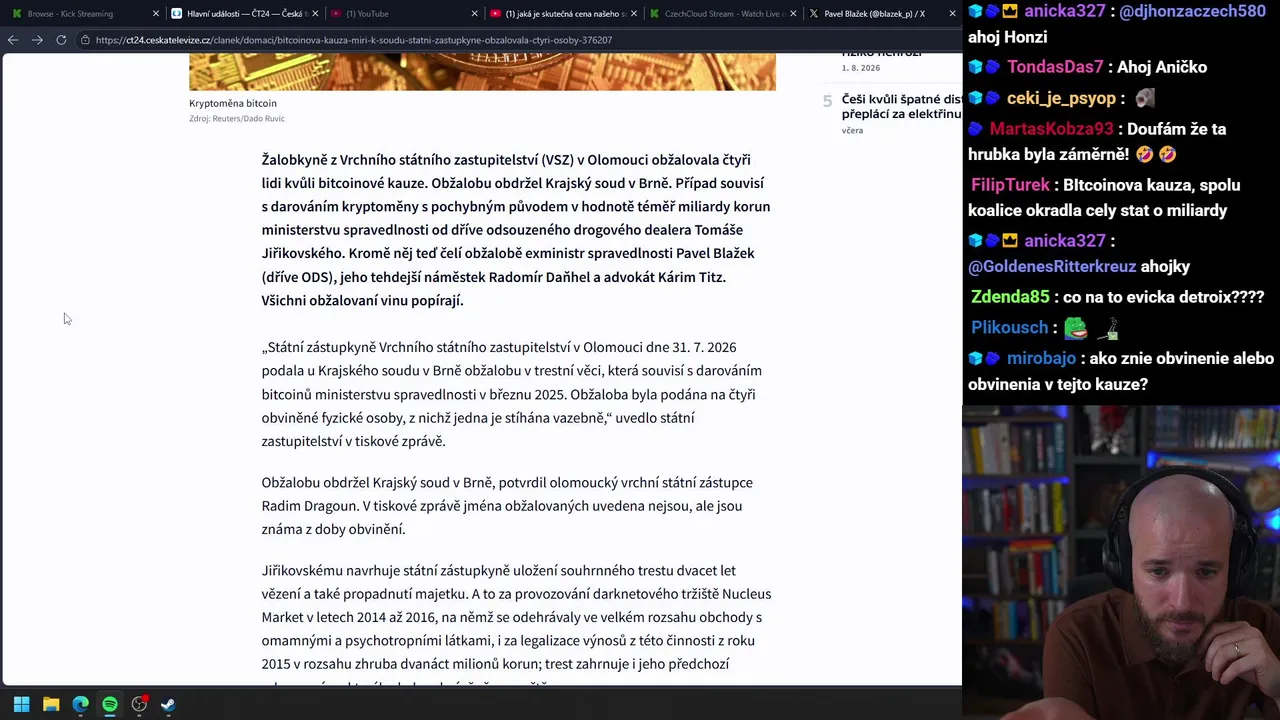Screen dimensions: 1280x720
Task: Close the Browse - Kick Streaming tab
Action: 156,14
